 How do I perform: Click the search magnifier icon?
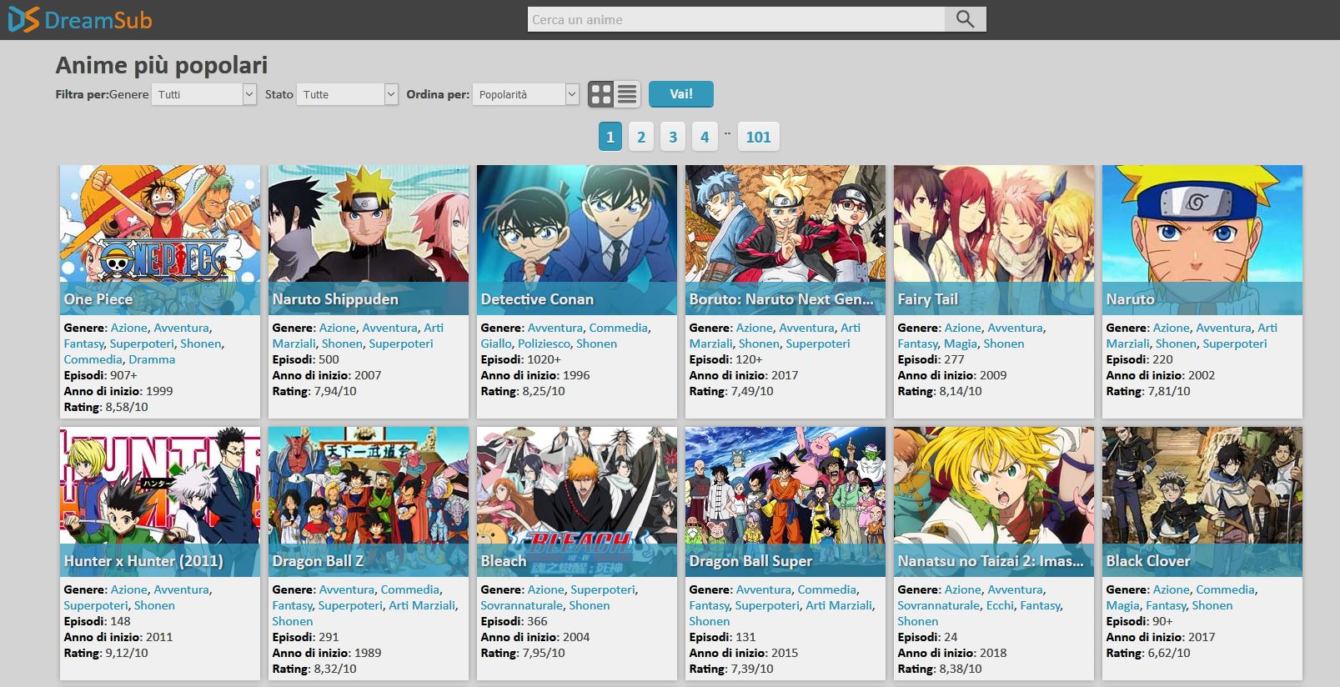pyautogui.click(x=964, y=19)
